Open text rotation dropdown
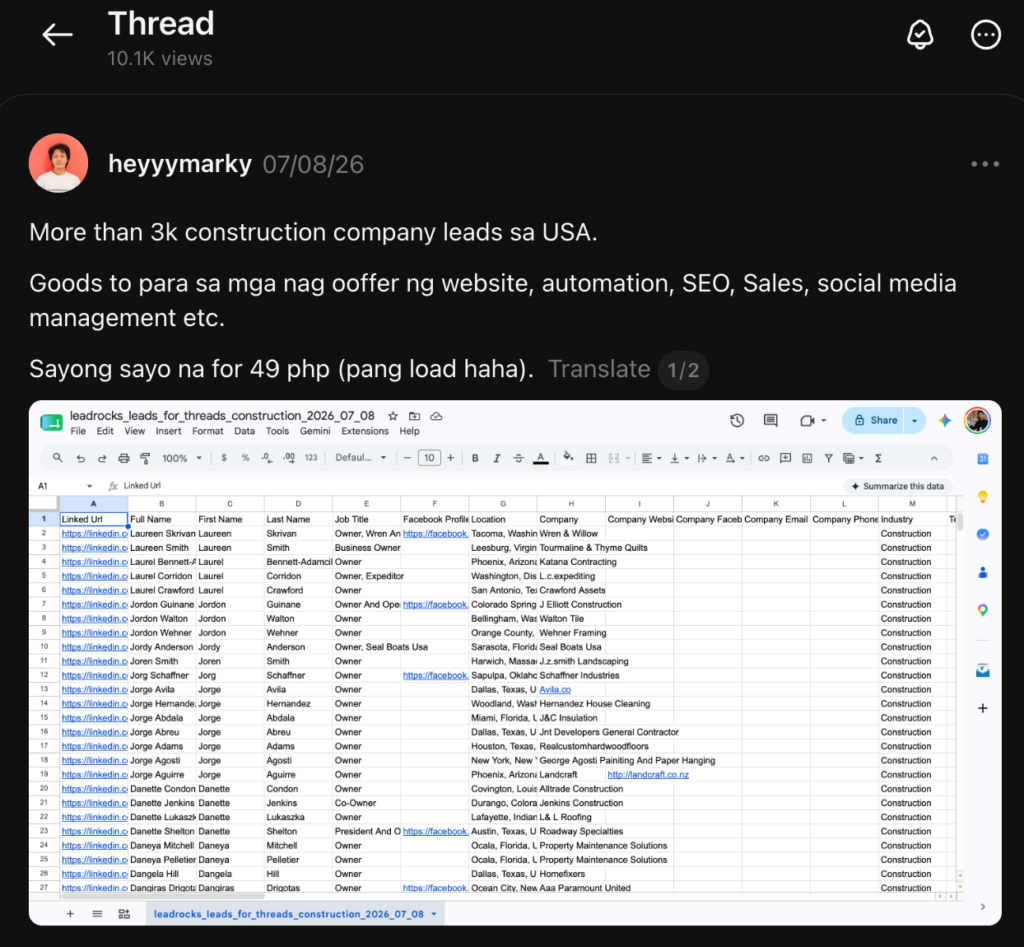Screen dimensions: 1024x947 click(x=735, y=458)
